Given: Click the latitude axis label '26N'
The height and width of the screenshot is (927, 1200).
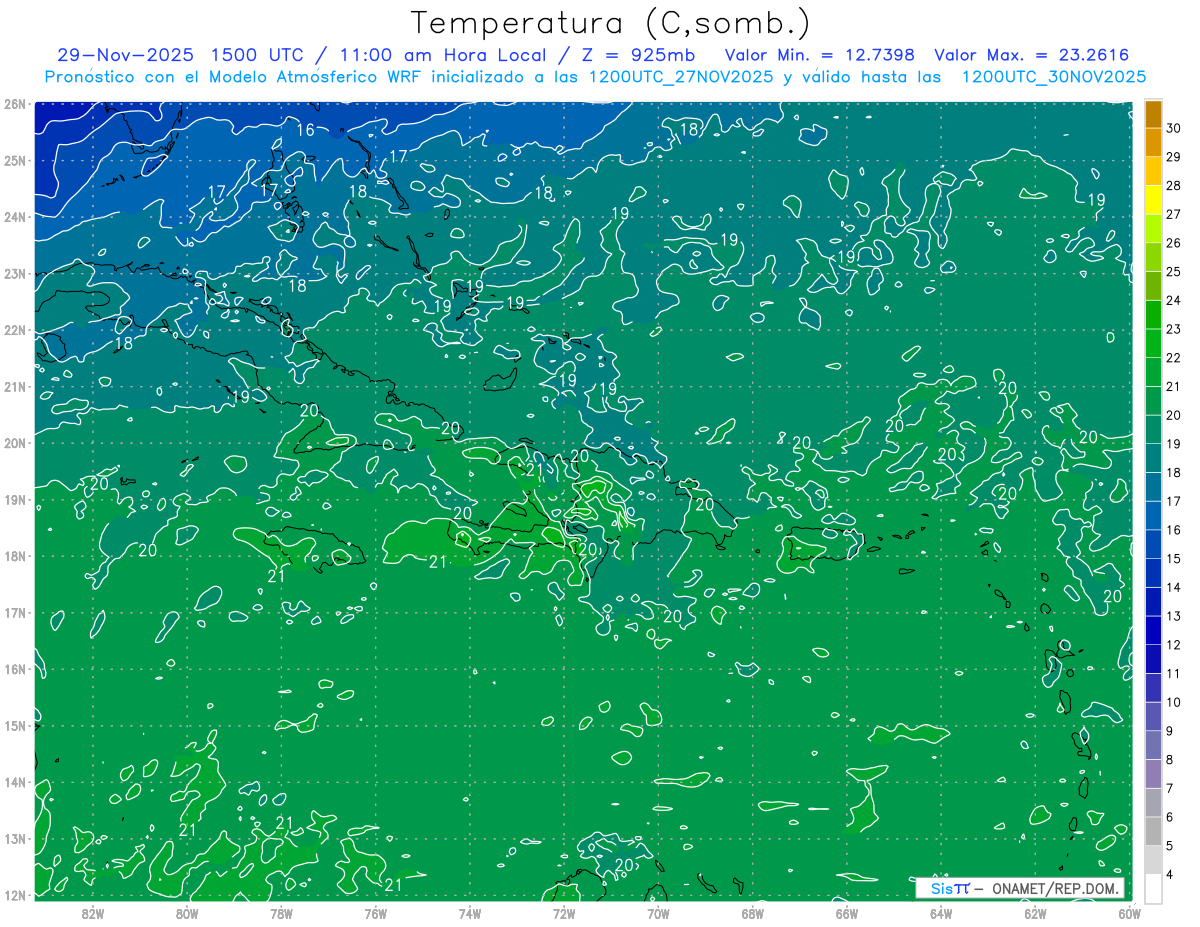Looking at the screenshot, I should 14,104.
